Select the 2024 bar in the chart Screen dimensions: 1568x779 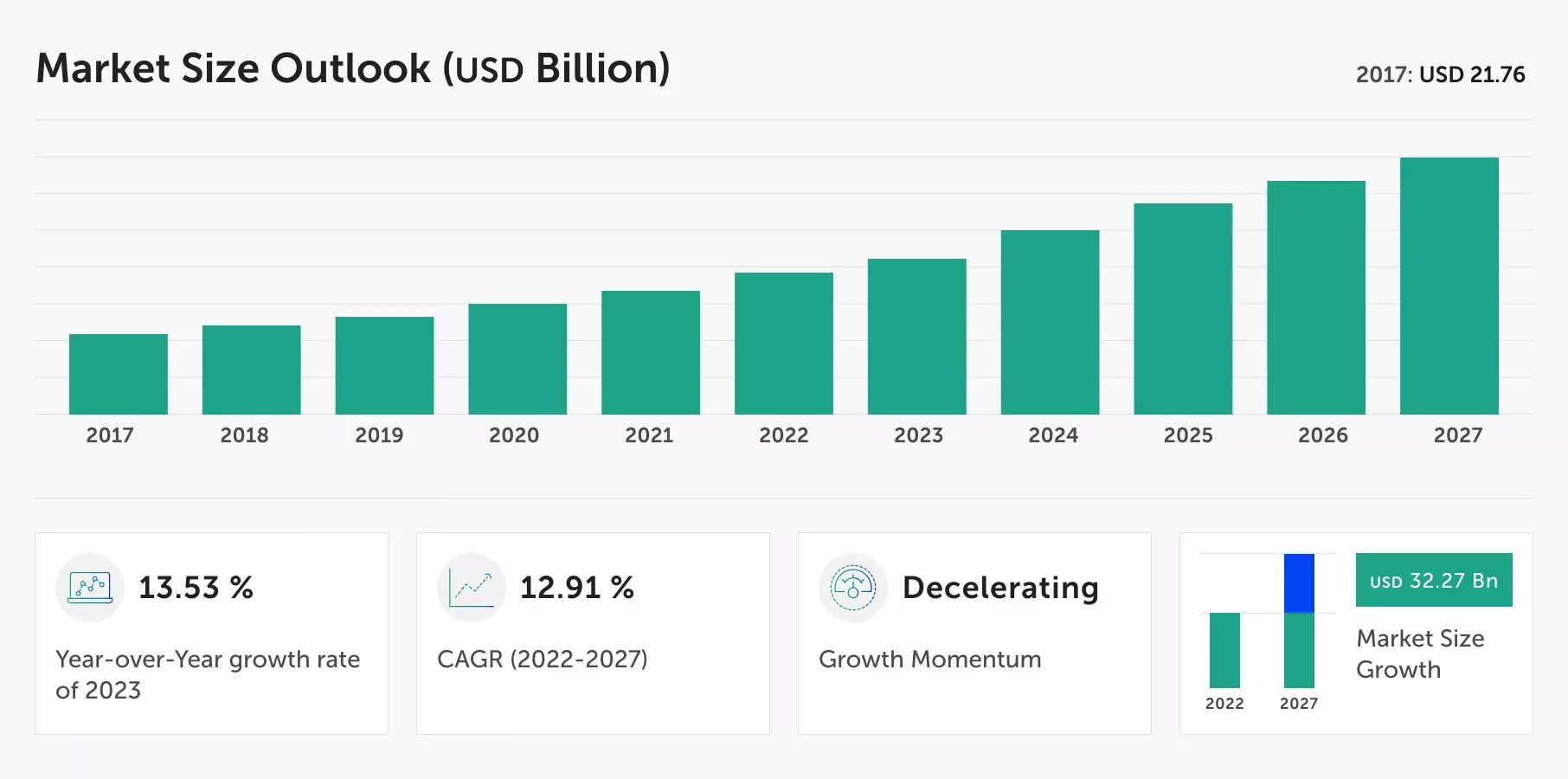pyautogui.click(x=1051, y=322)
